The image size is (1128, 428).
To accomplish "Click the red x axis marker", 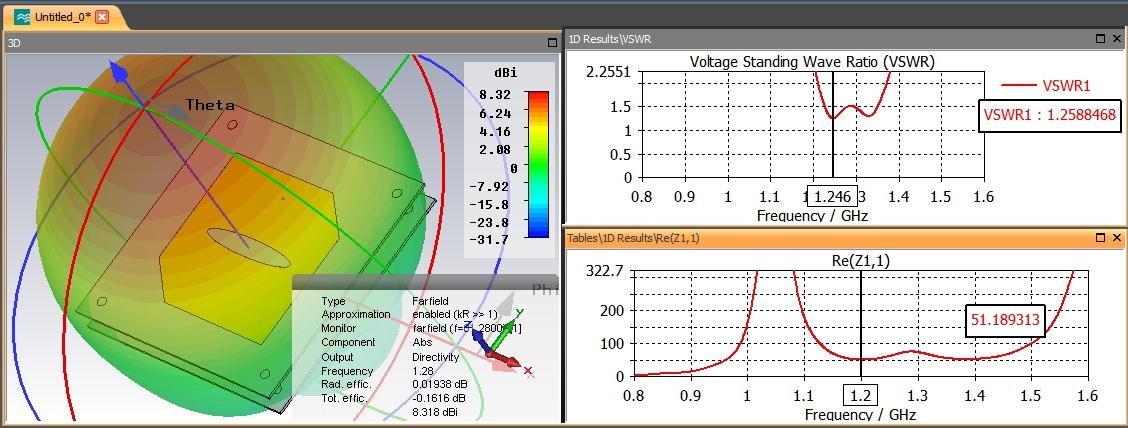I will pos(528,370).
